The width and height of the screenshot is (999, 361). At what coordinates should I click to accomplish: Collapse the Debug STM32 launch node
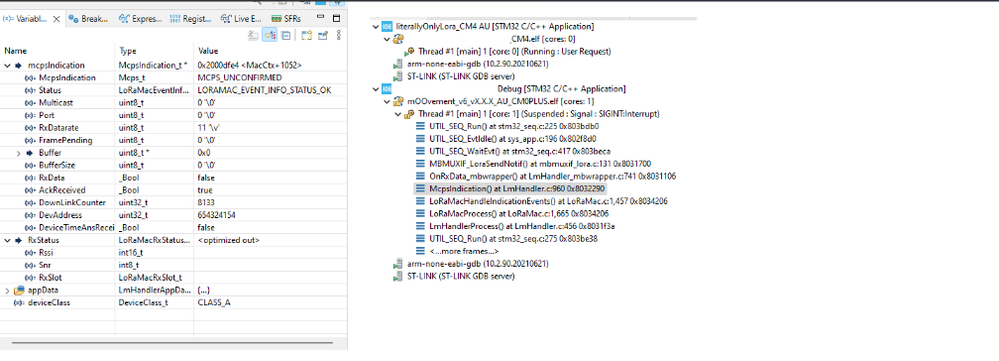pyautogui.click(x=375, y=88)
